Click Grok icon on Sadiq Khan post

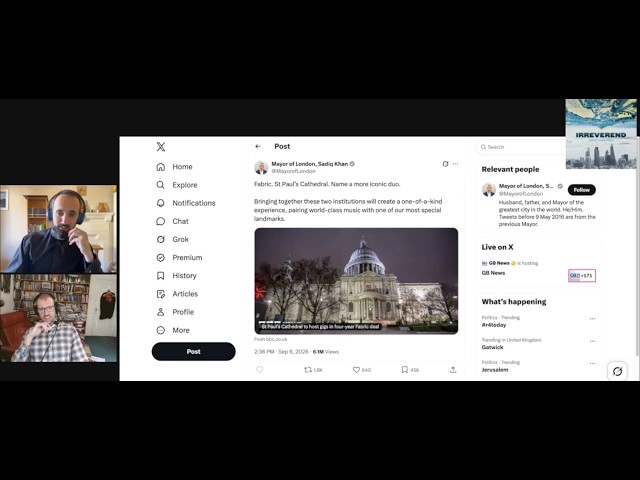point(445,164)
